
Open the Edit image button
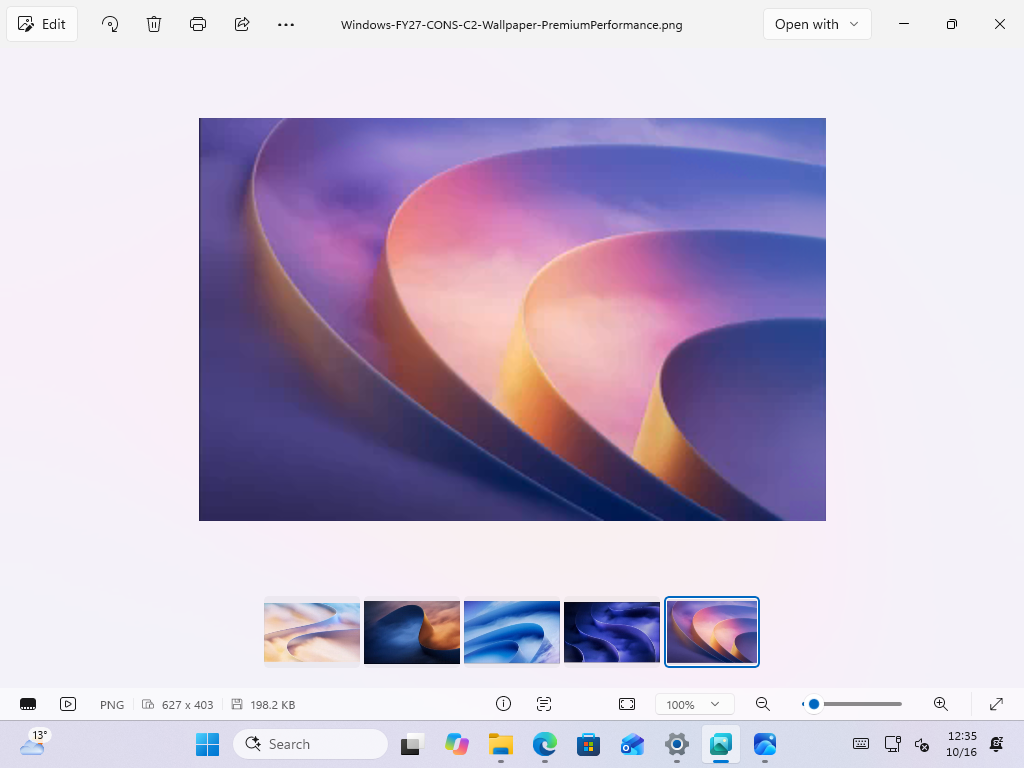pos(42,25)
